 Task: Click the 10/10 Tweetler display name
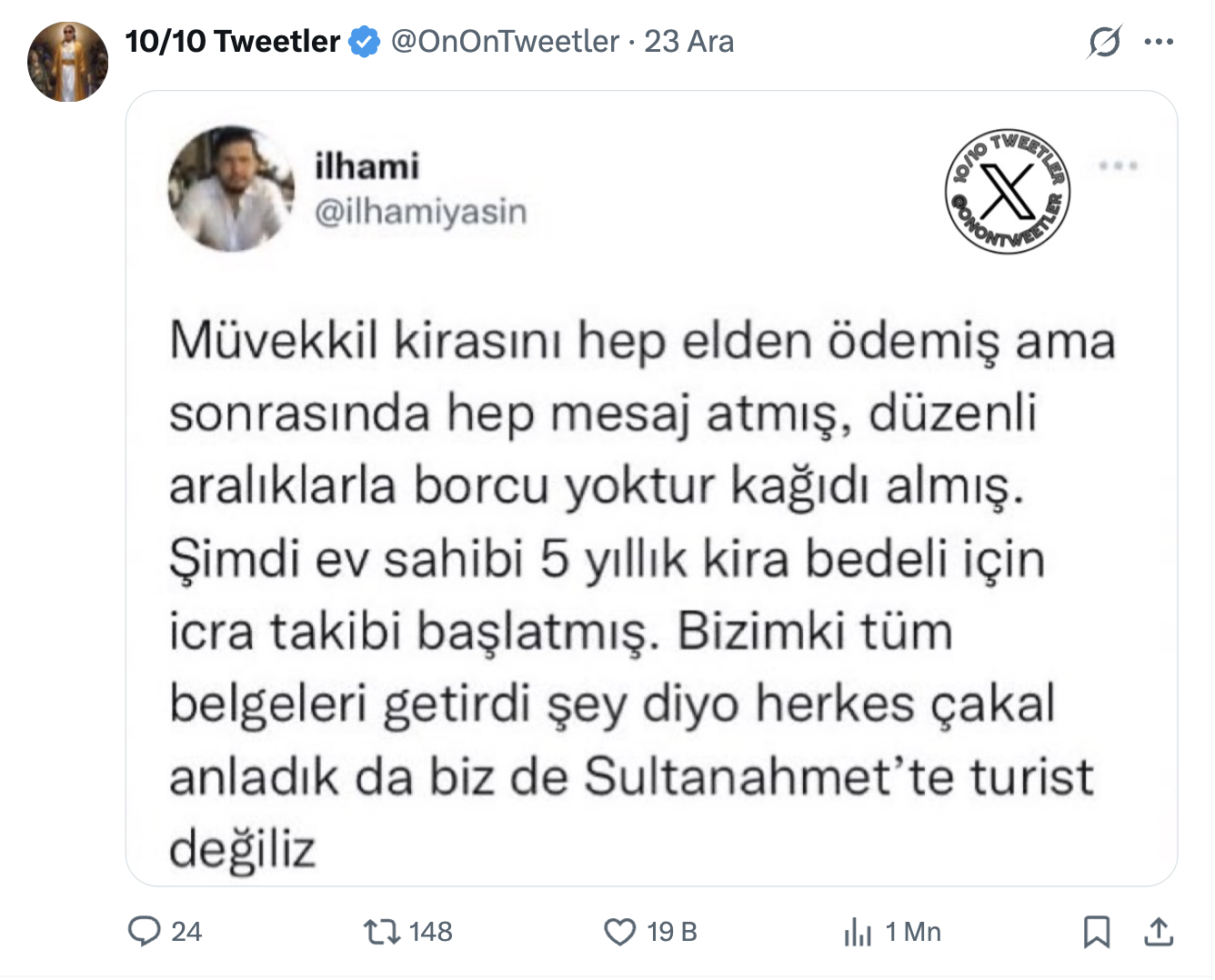pyautogui.click(x=233, y=42)
